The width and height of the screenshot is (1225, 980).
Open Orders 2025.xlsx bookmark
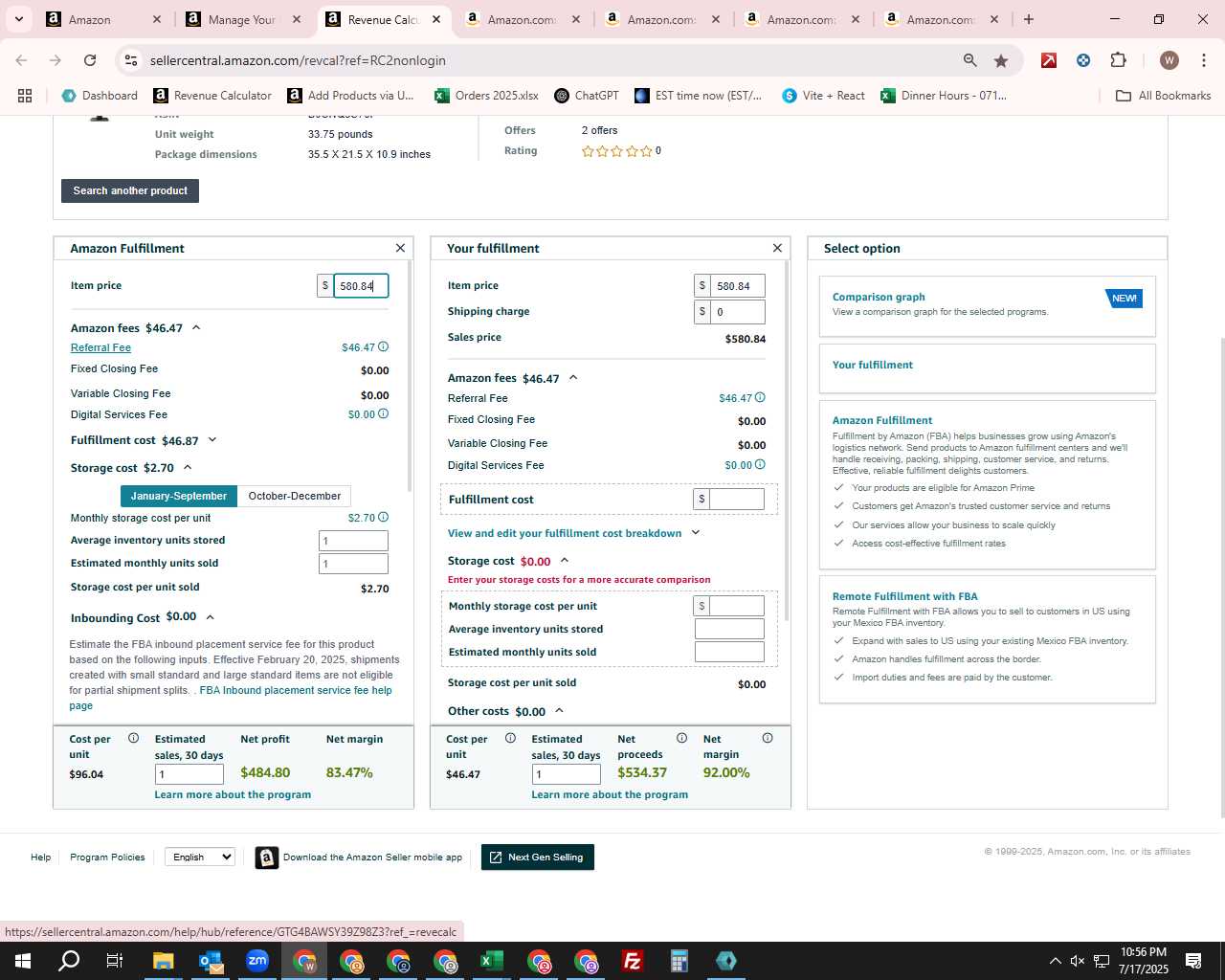point(486,96)
